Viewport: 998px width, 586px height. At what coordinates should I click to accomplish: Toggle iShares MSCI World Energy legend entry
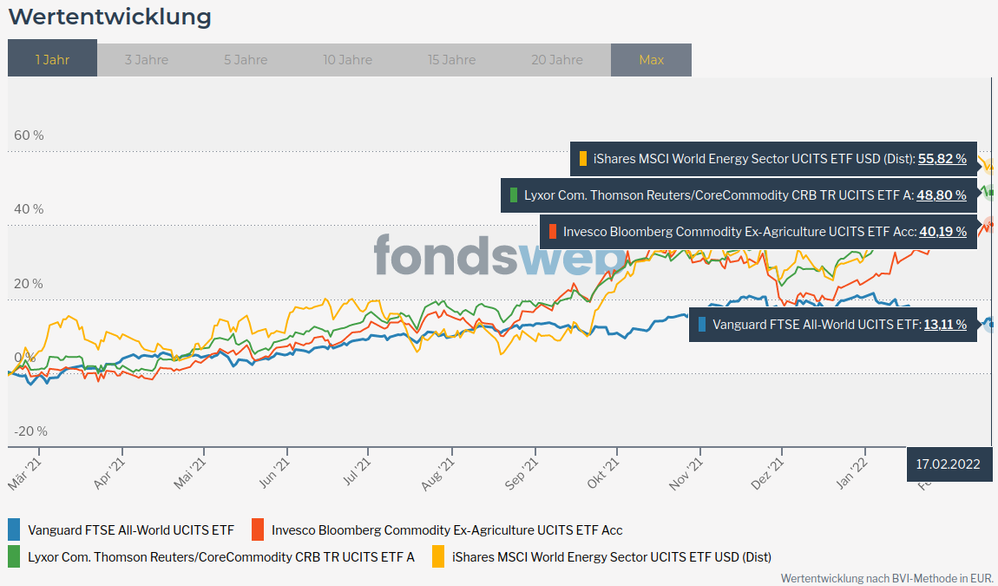(x=610, y=556)
